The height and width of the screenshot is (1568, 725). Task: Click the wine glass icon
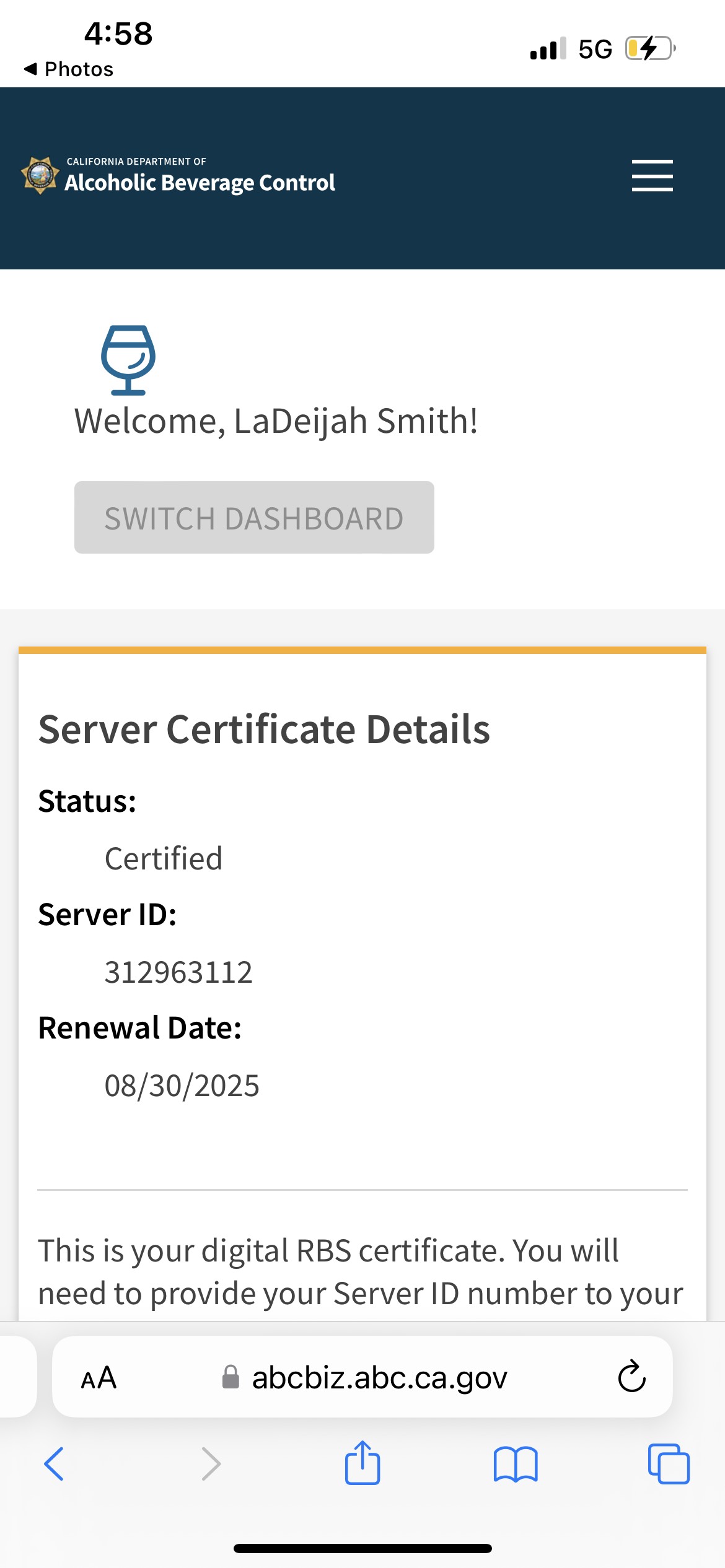128,360
